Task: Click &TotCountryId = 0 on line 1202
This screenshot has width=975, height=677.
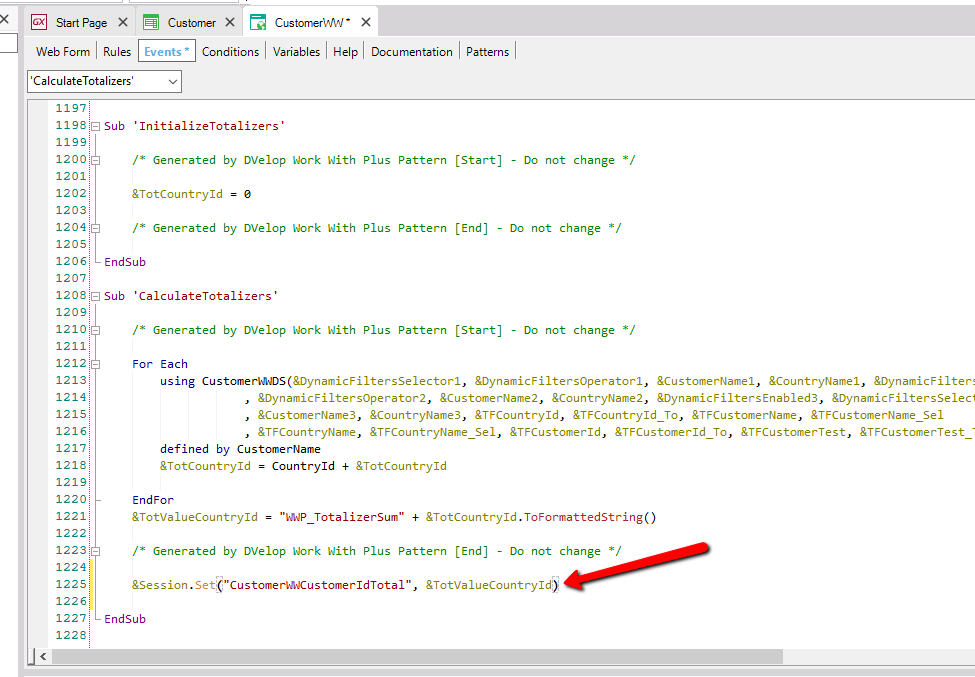Action: click(192, 194)
